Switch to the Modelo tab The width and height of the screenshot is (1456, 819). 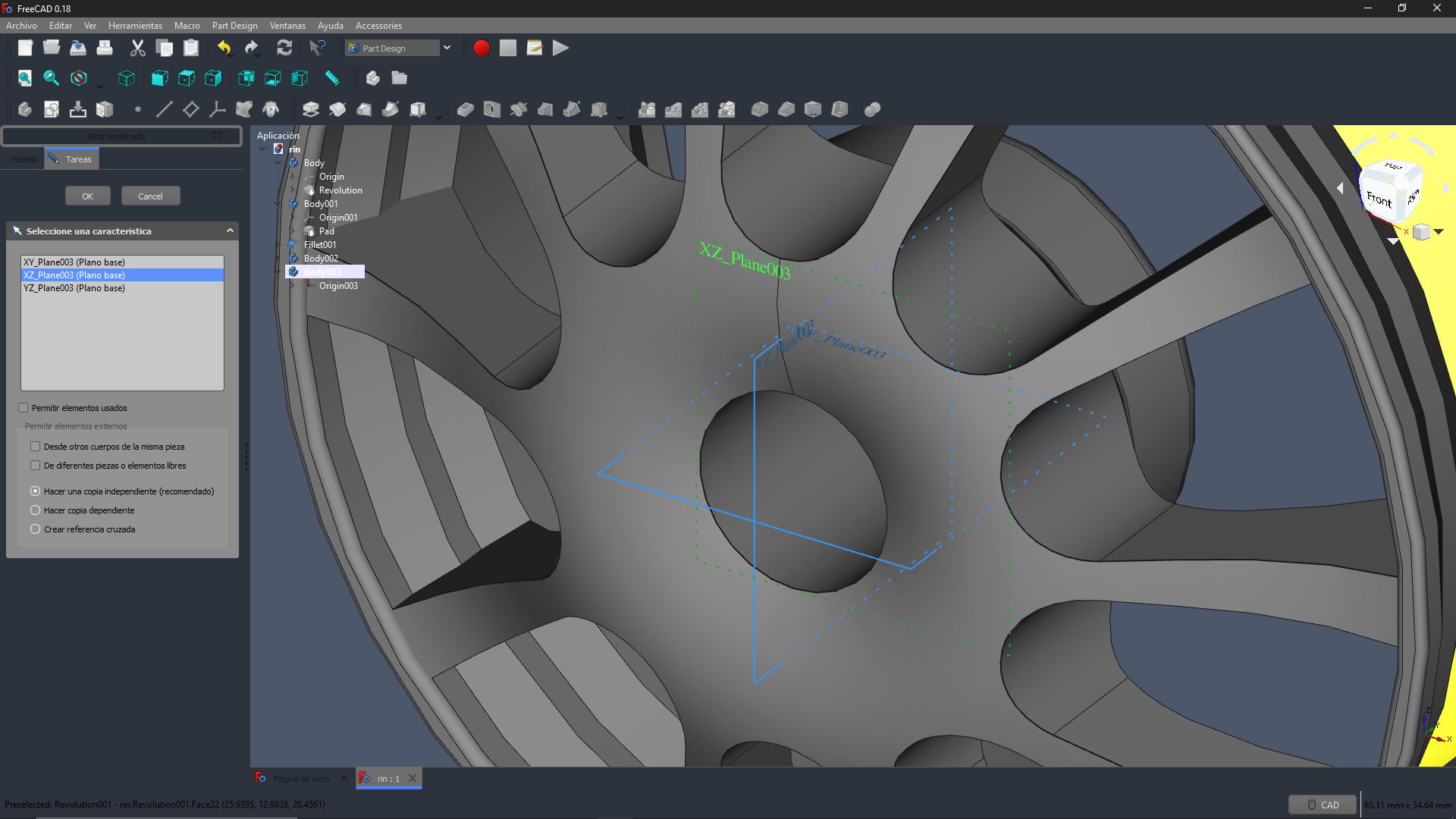pyautogui.click(x=24, y=159)
